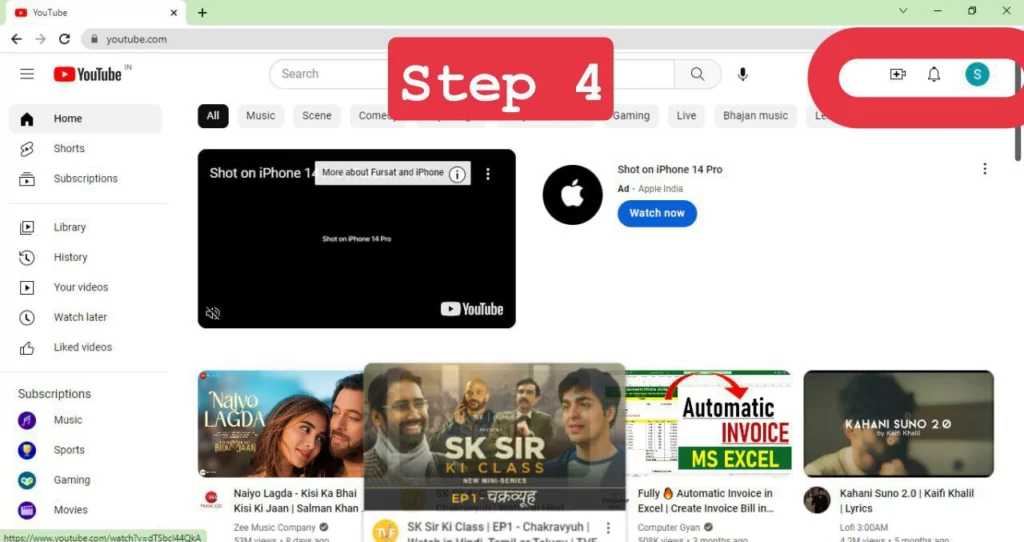Open Computer Gyan channel link
This screenshot has width=1024, height=542.
[669, 528]
